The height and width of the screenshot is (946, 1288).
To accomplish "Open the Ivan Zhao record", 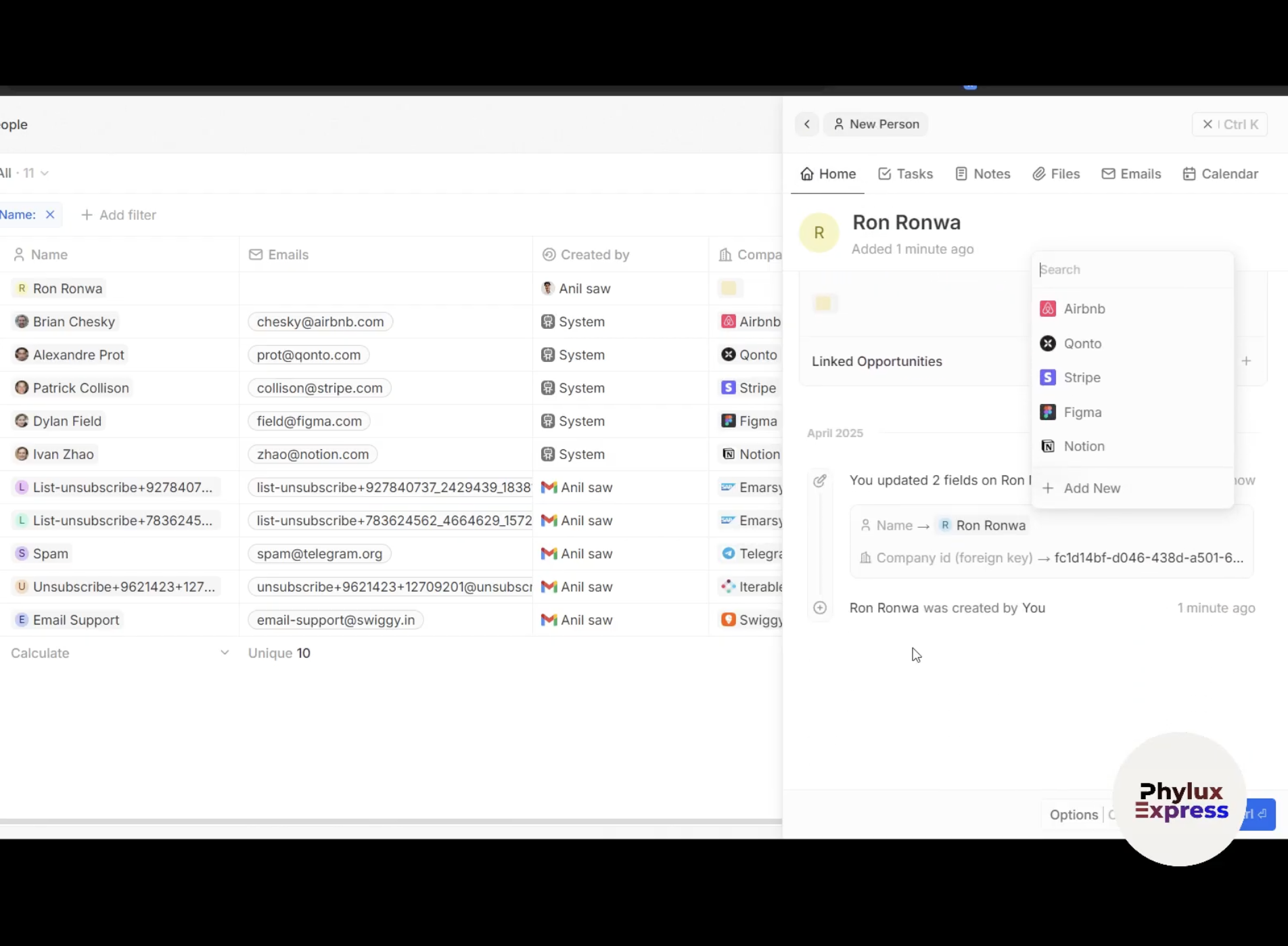I will coord(55,454).
